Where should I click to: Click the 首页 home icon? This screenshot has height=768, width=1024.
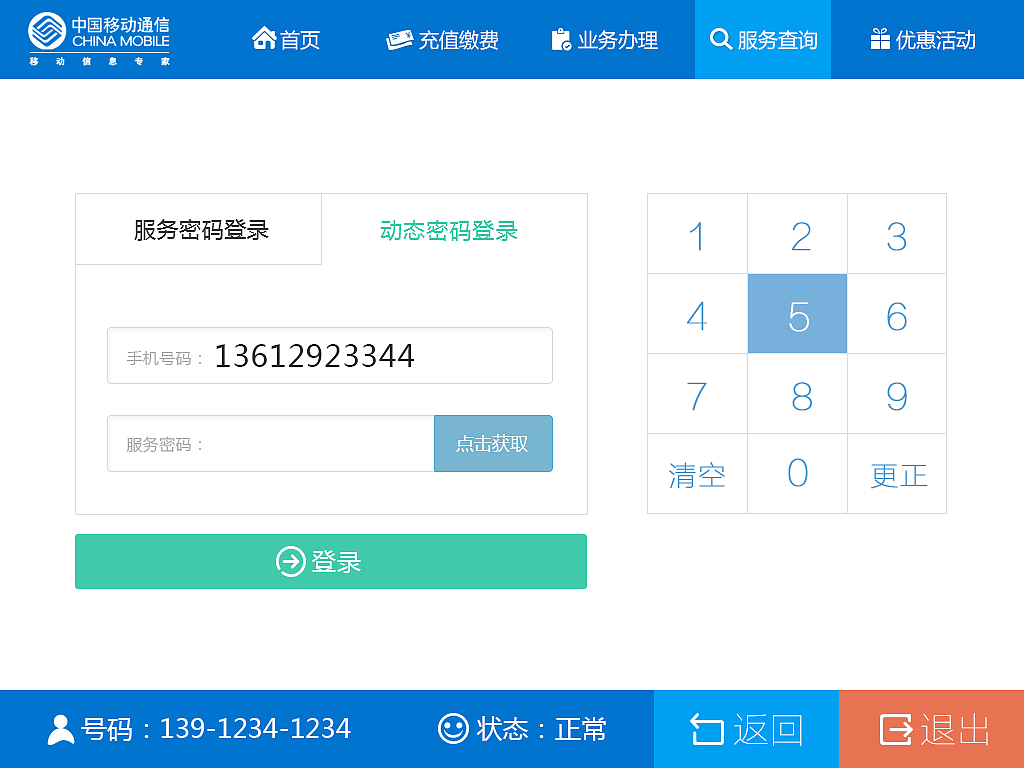(x=264, y=38)
